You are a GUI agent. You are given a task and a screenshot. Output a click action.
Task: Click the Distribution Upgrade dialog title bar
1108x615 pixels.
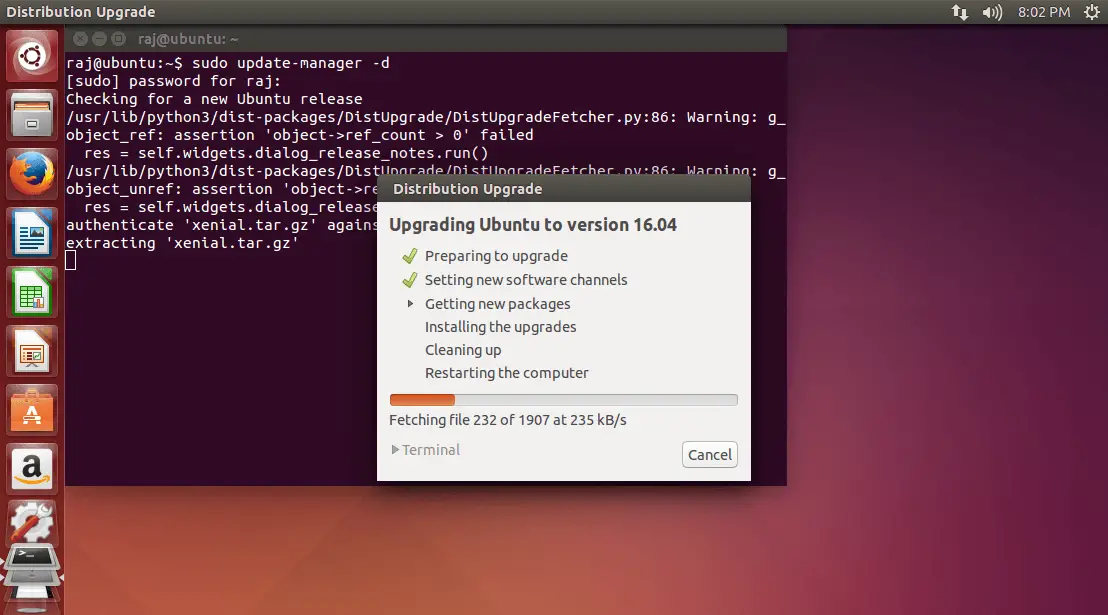click(563, 189)
